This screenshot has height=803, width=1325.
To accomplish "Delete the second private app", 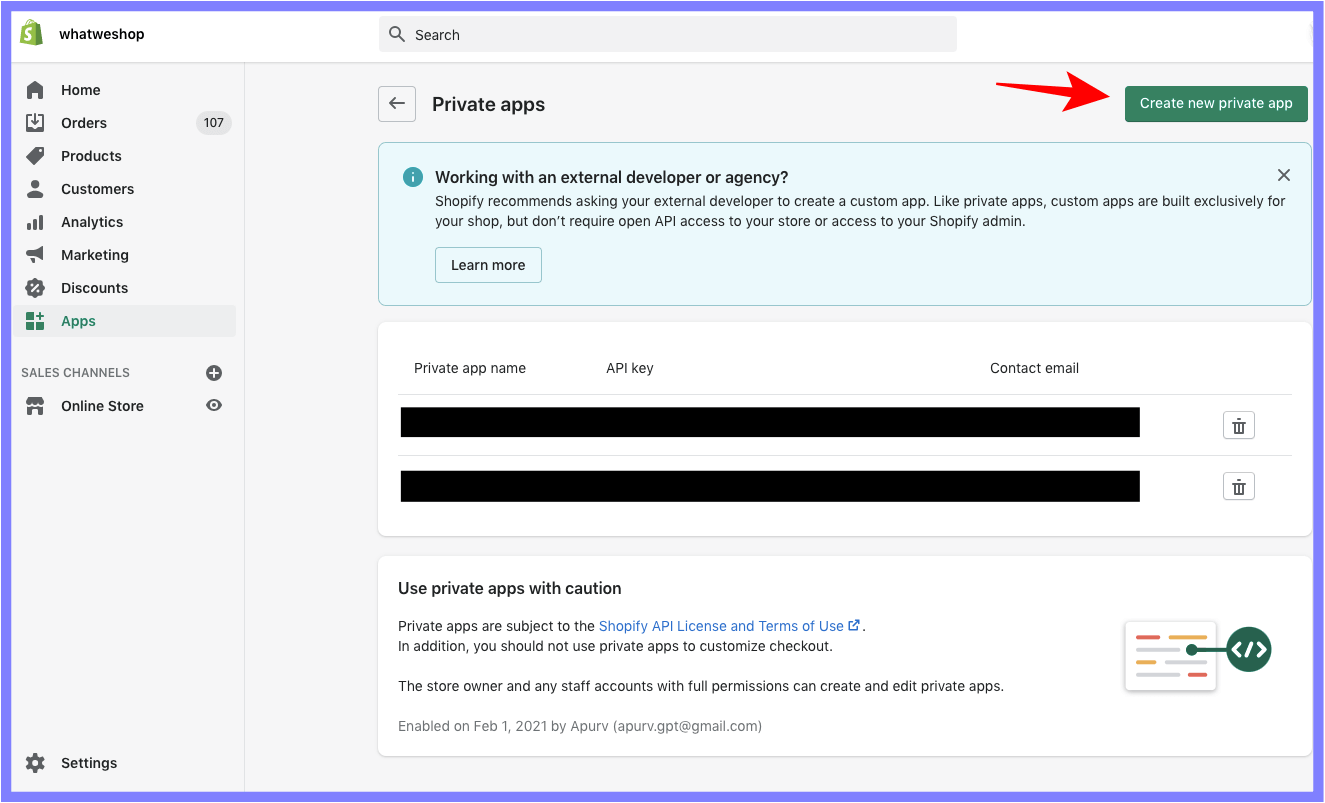I will click(1239, 486).
